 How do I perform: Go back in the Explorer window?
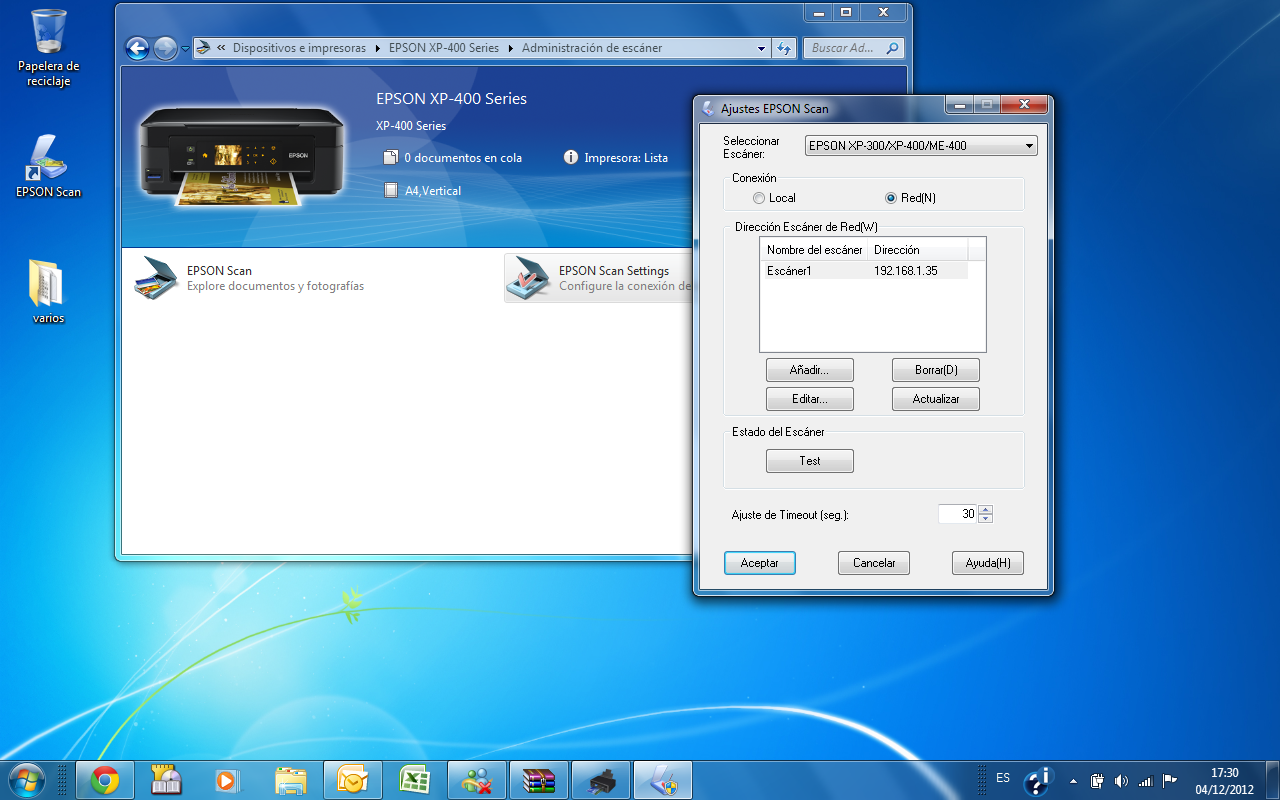point(137,48)
